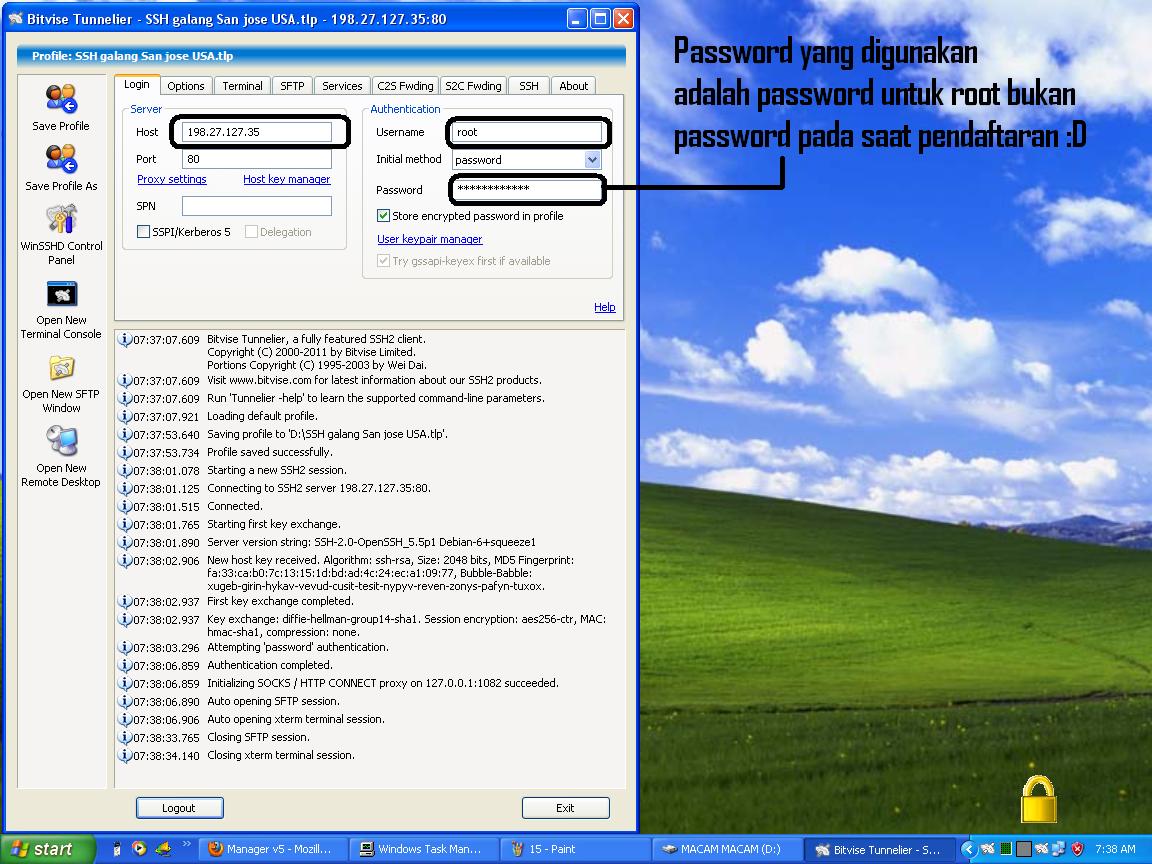The image size is (1152, 864).
Task: Switch to the Terminal tab
Action: point(242,86)
